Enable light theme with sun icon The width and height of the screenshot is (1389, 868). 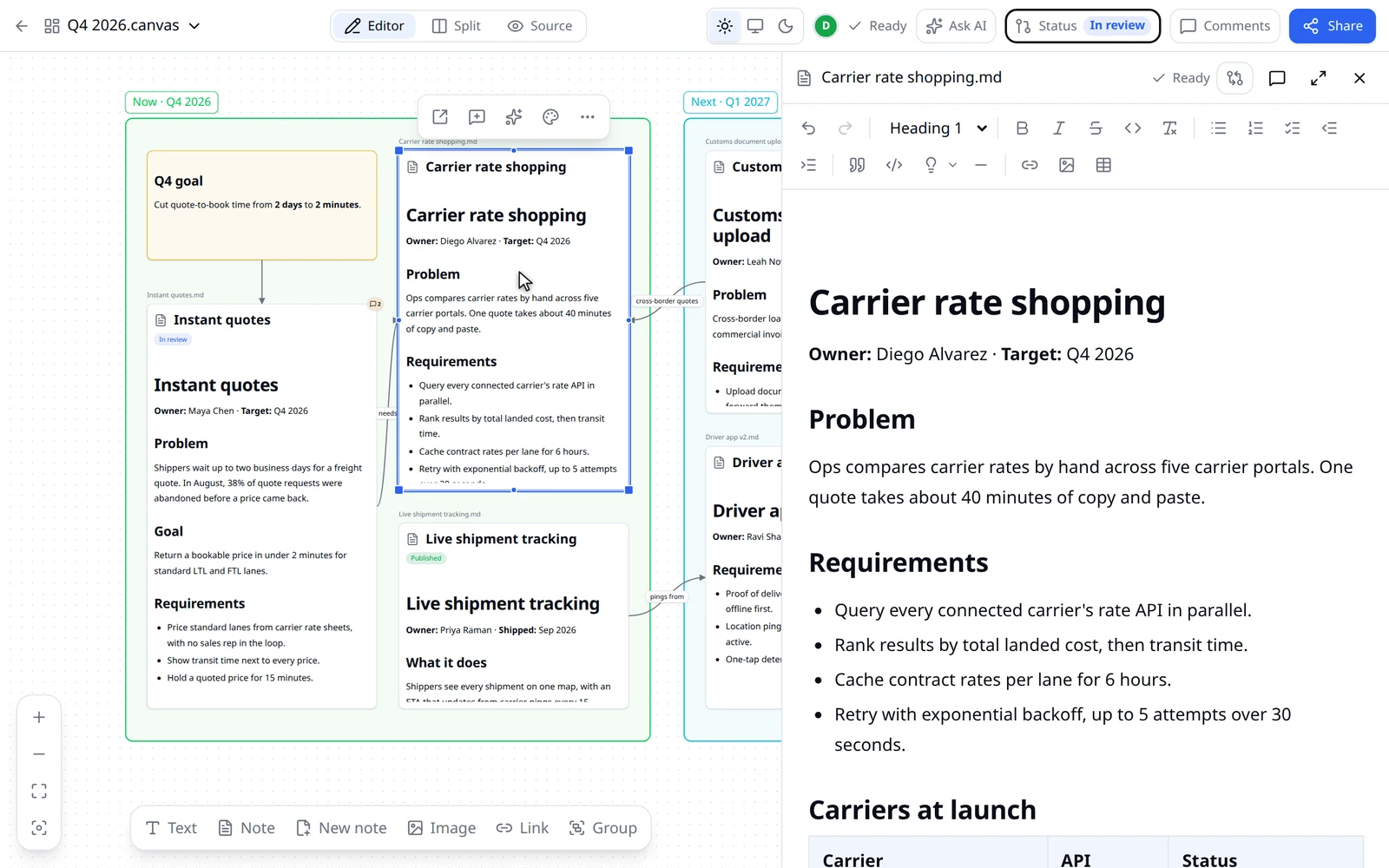click(725, 26)
